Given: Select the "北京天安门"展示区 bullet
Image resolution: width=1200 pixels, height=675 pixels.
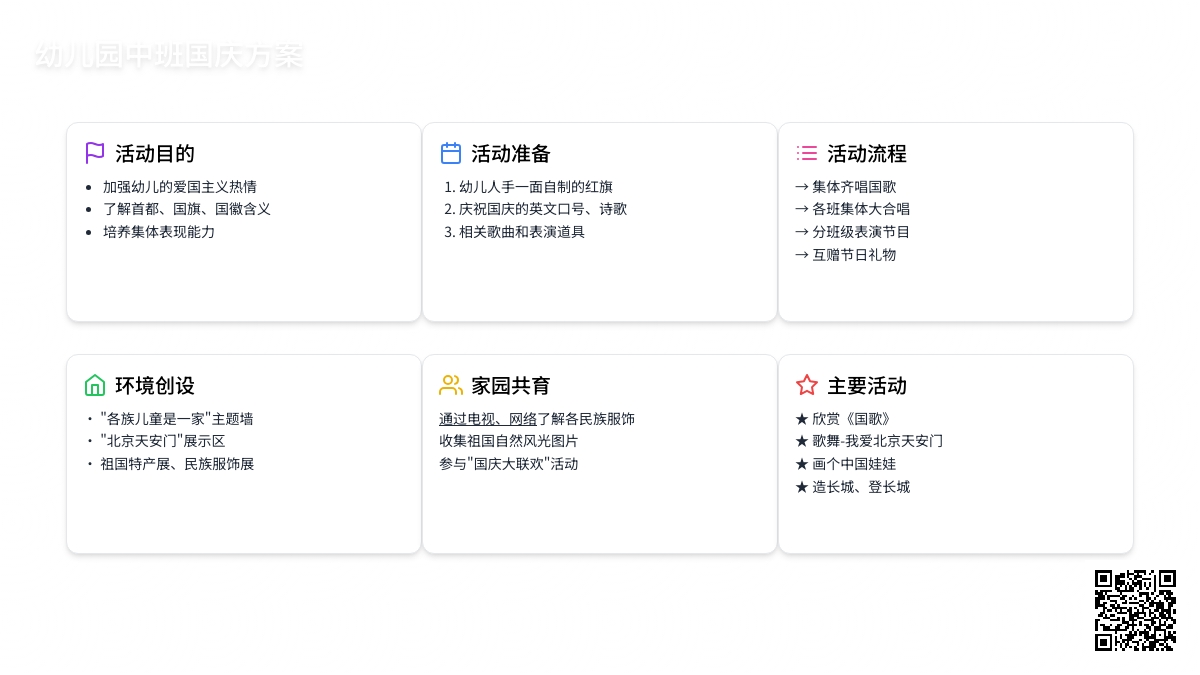Looking at the screenshot, I should point(163,441).
